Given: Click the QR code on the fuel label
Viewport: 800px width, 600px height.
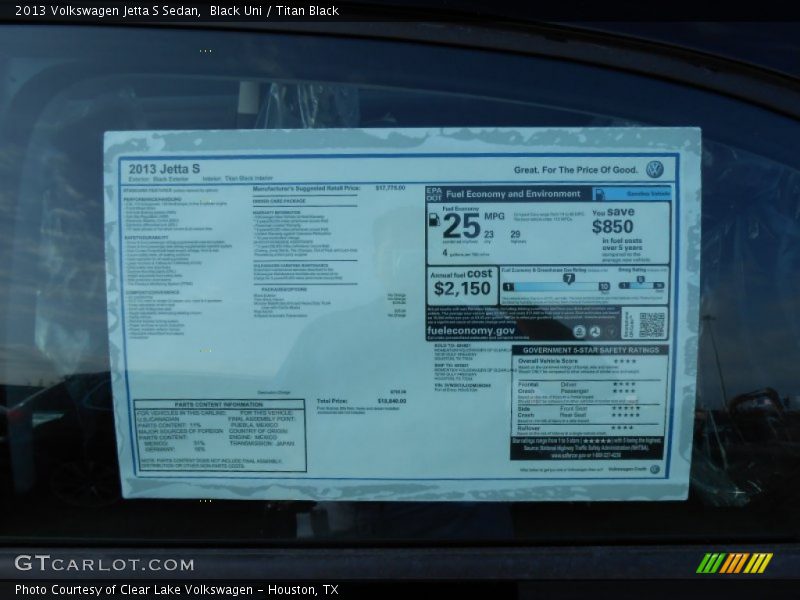Looking at the screenshot, I should pyautogui.click(x=651, y=324).
